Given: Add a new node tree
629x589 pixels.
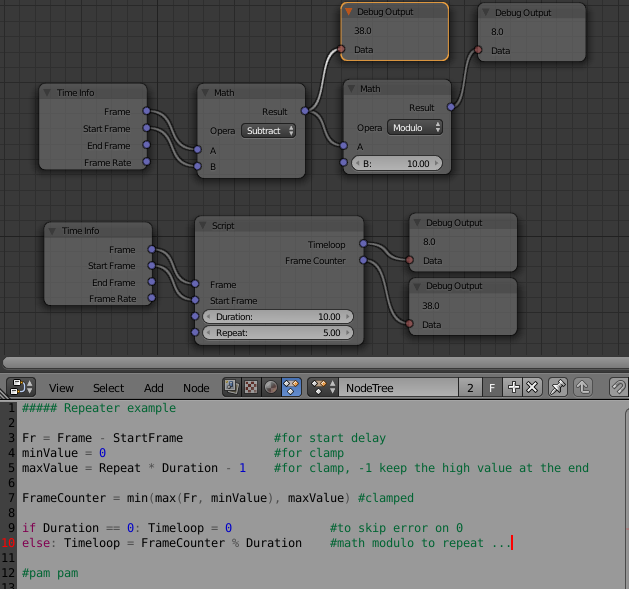Looking at the screenshot, I should pyautogui.click(x=513, y=388).
